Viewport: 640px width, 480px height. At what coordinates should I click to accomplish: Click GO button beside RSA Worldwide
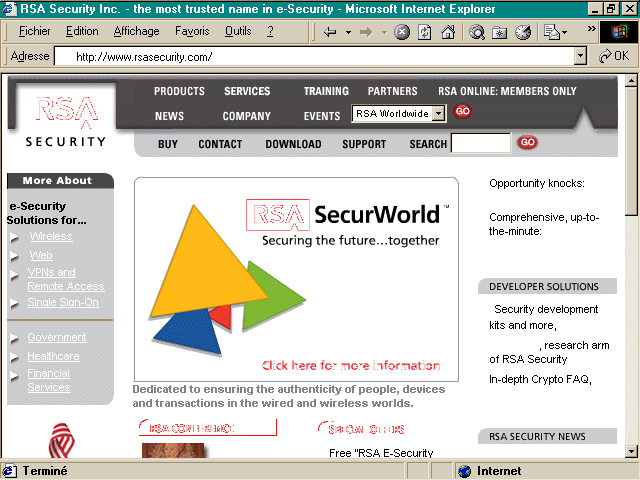tap(462, 111)
